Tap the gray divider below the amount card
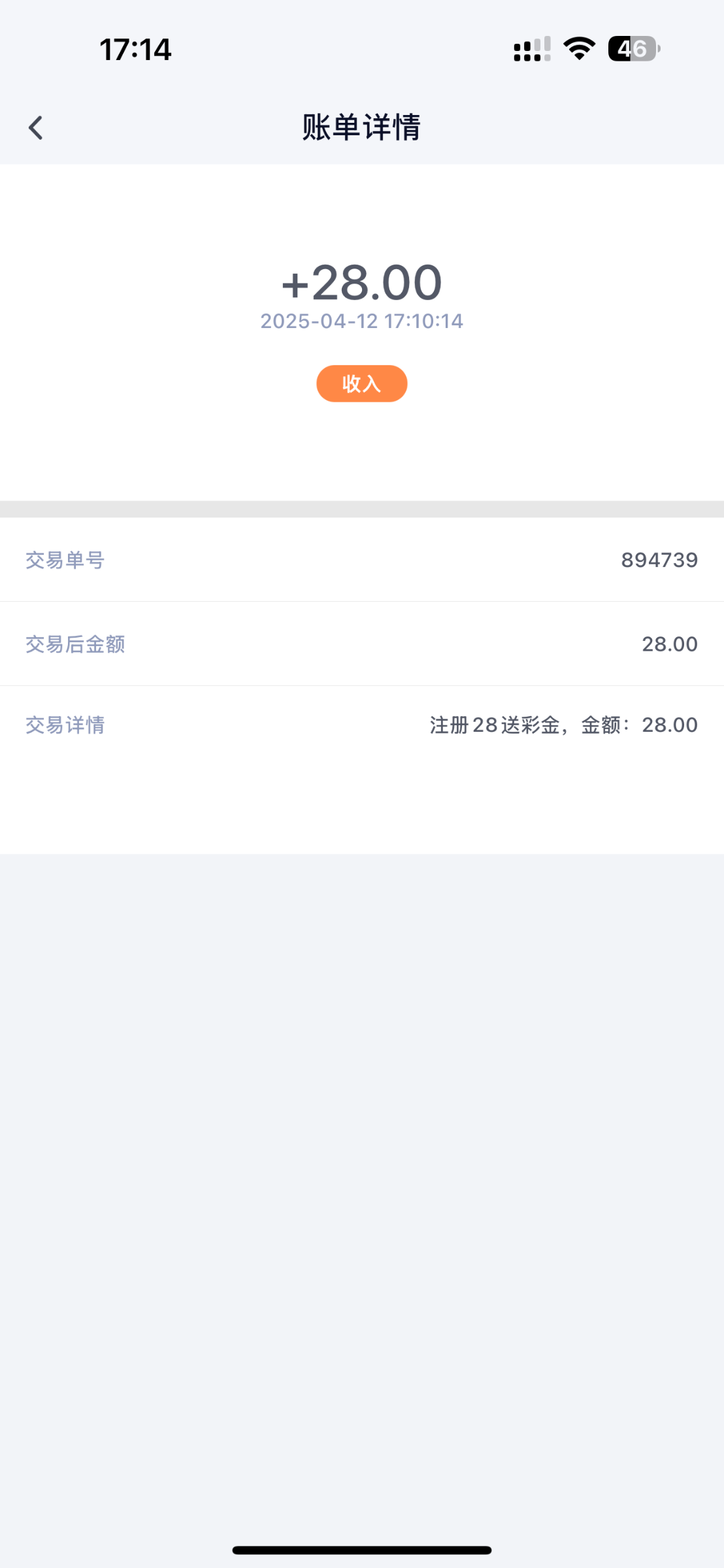This screenshot has width=724, height=1568. pos(361,509)
